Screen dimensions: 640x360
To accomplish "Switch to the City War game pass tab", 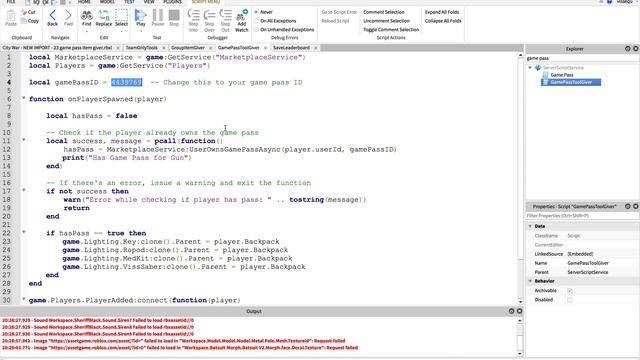I will coord(57,48).
